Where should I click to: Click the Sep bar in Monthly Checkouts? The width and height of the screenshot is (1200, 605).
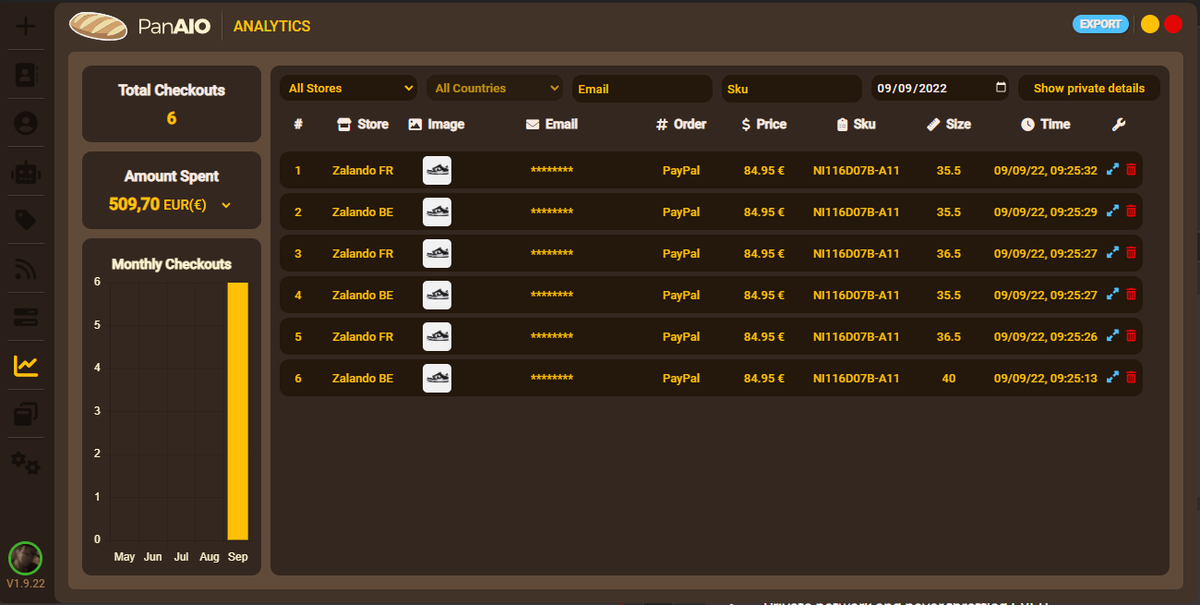click(x=237, y=411)
